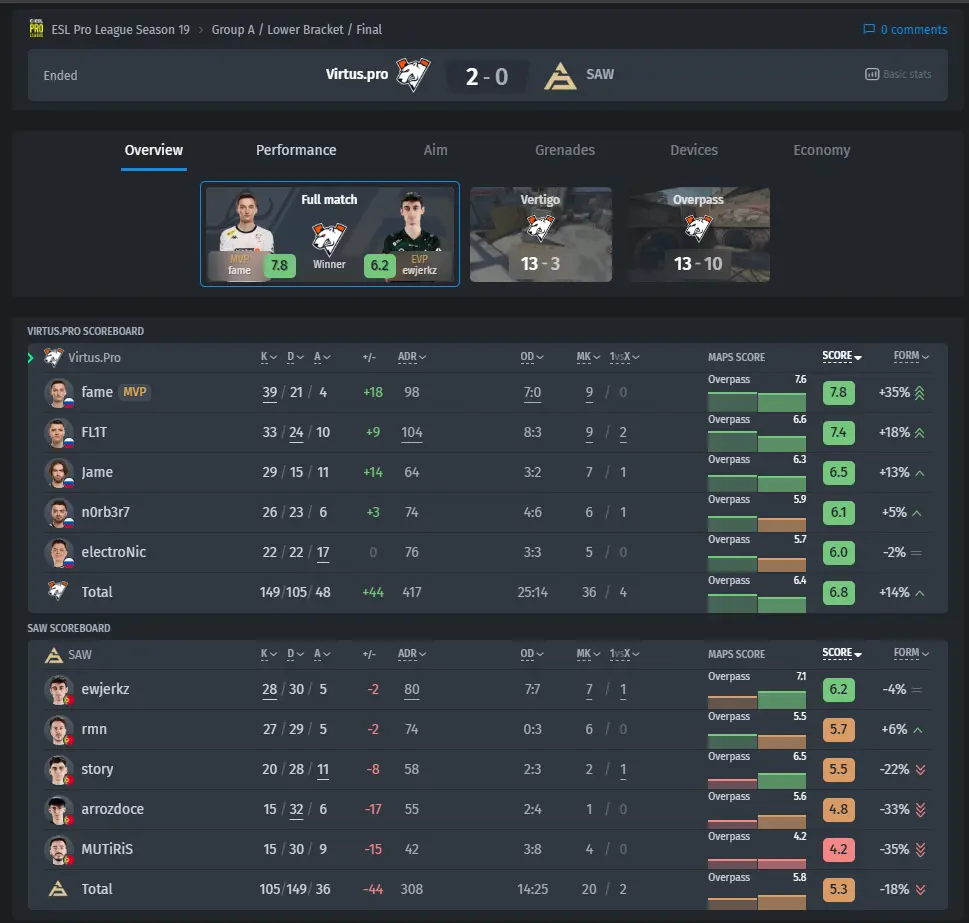969x923 pixels.
Task: Click the green arrow beside Virtus.Pro team name
Action: [30, 358]
